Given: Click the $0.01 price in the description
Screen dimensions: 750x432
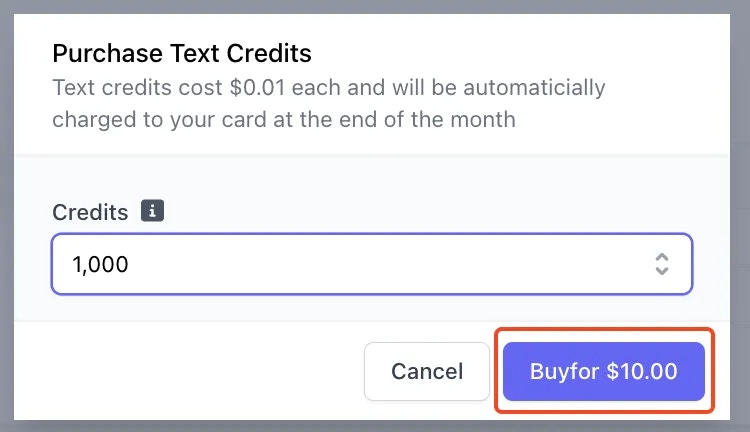Looking at the screenshot, I should (257, 88).
